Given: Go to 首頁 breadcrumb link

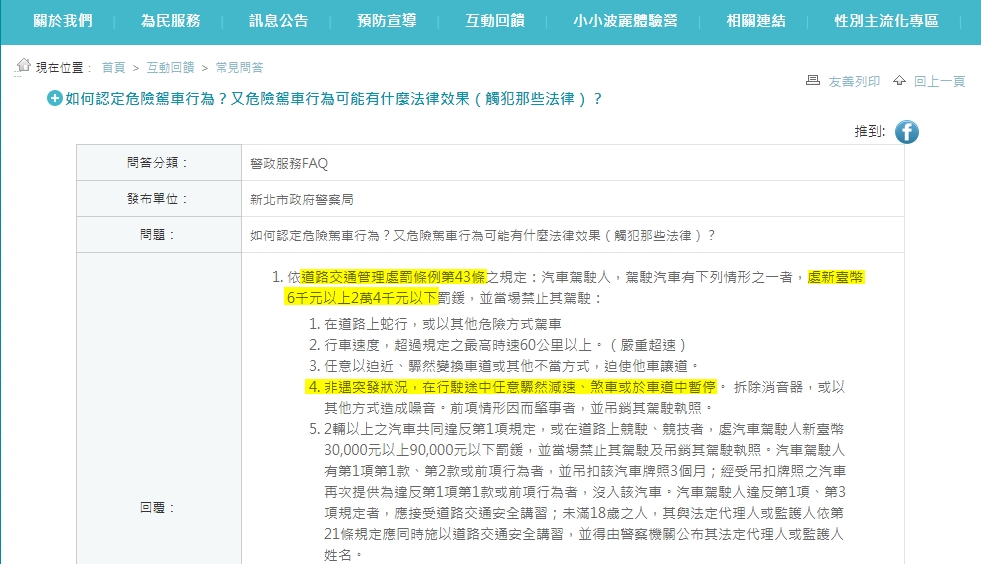Looking at the screenshot, I should coord(113,68).
